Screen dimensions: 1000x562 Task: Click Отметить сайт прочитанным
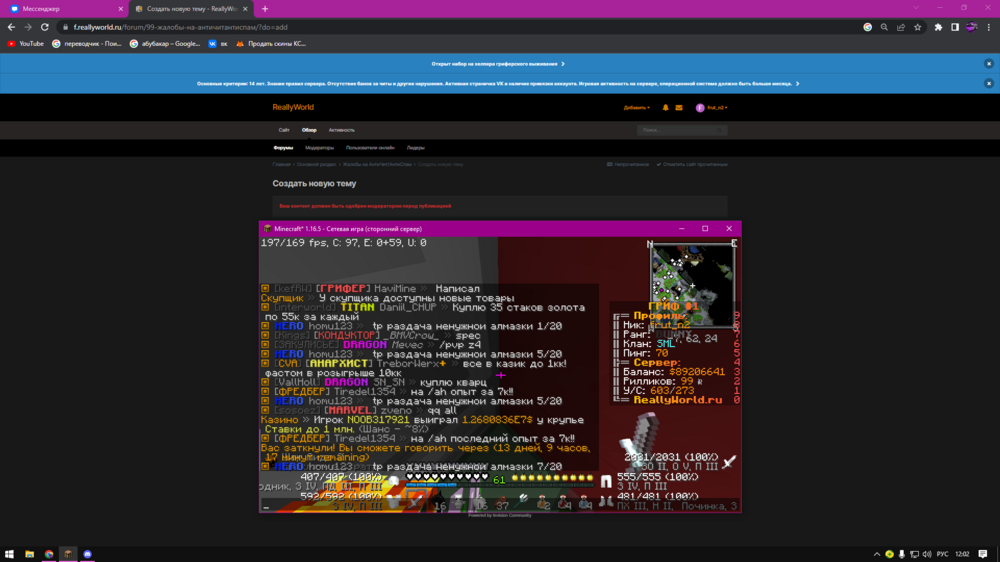pyautogui.click(x=692, y=165)
